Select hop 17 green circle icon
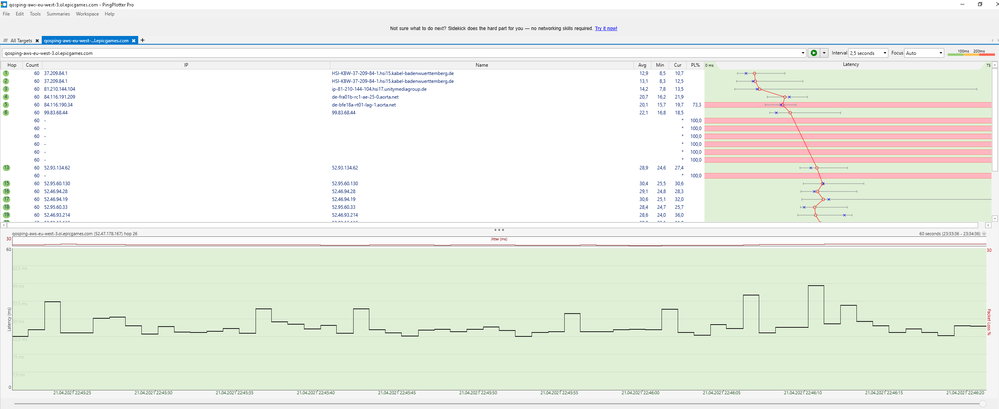The height and width of the screenshot is (409, 999). pyautogui.click(x=6, y=199)
